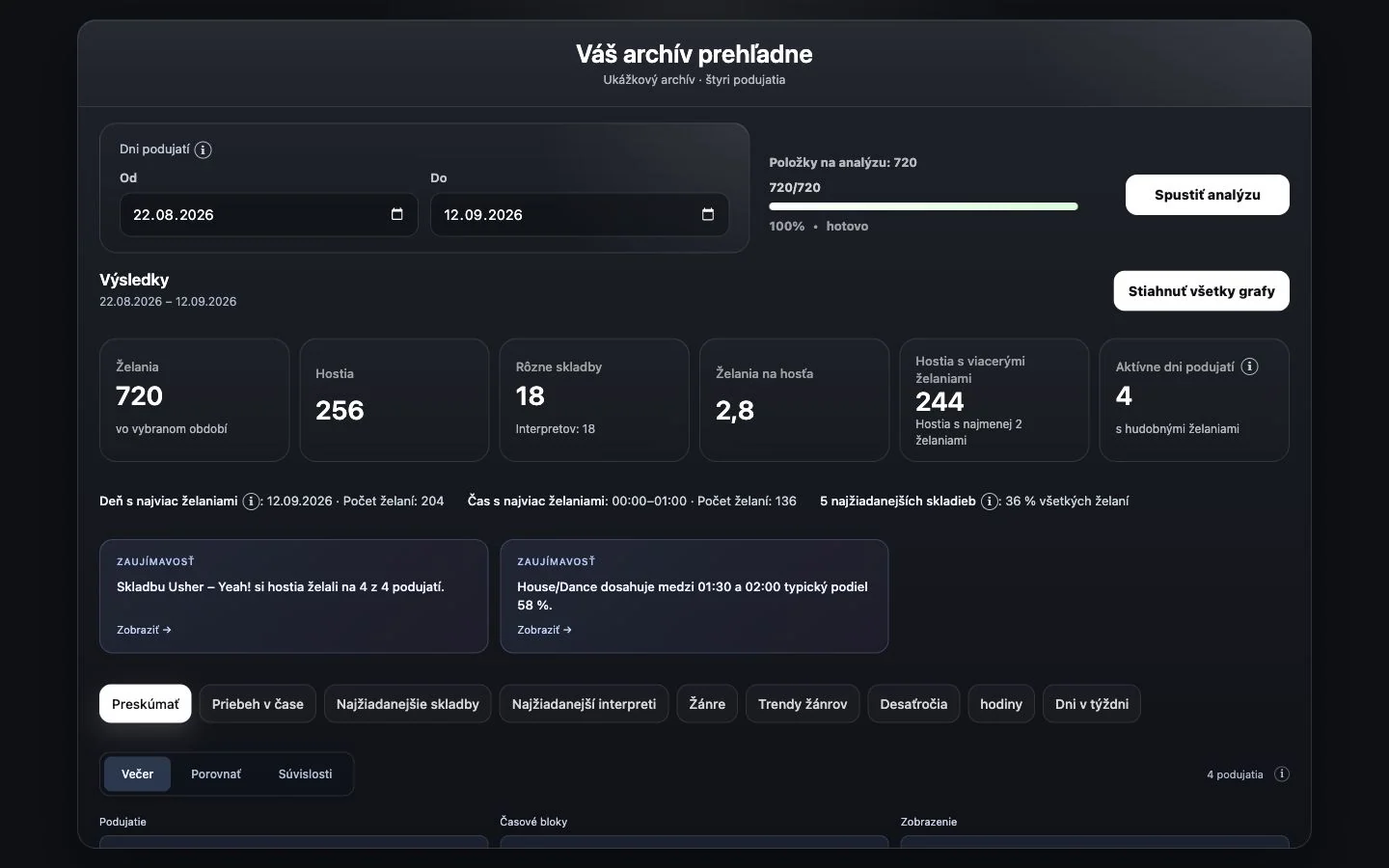Click the Podujatie label
This screenshot has width=1389, height=868.
point(123,822)
